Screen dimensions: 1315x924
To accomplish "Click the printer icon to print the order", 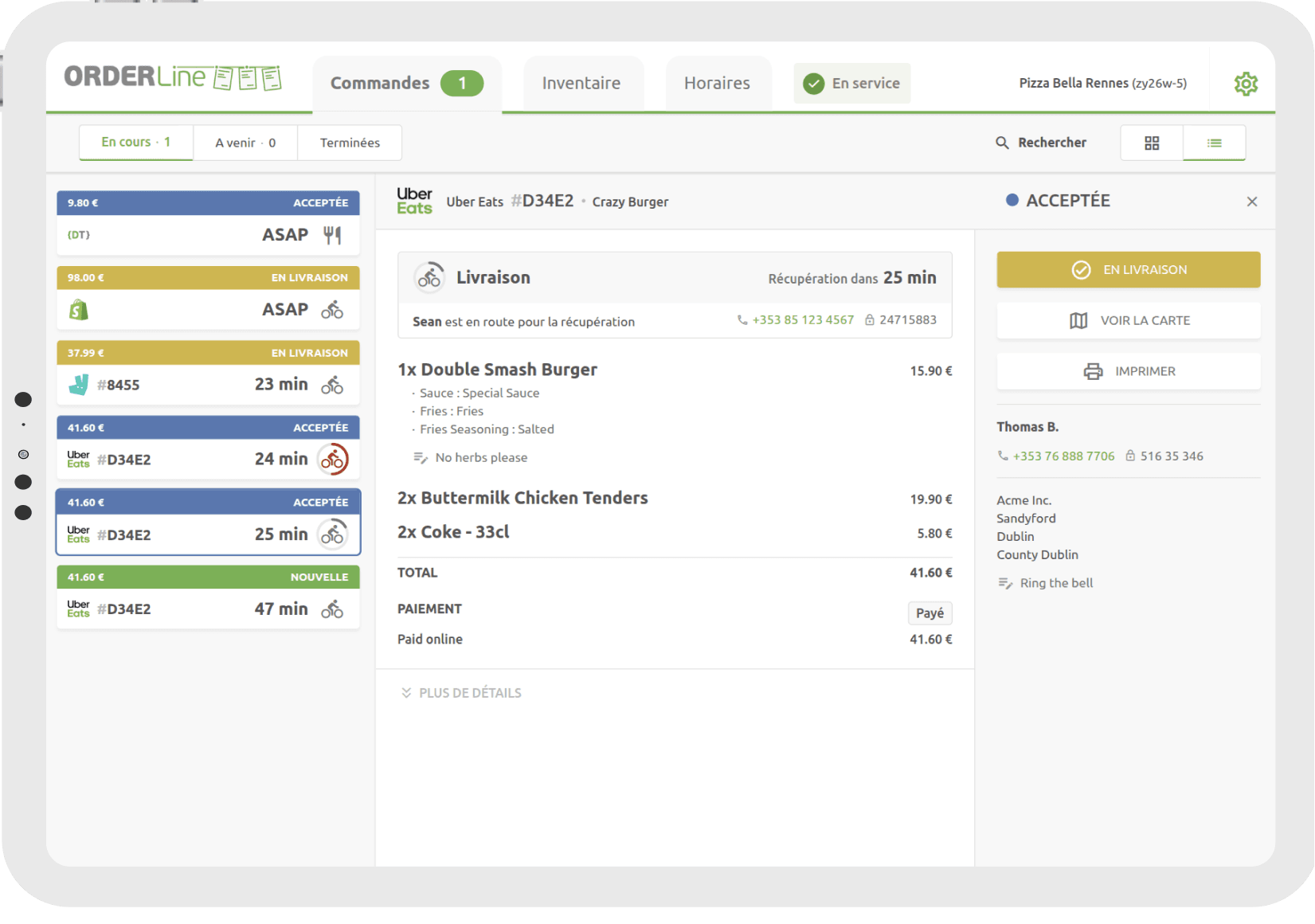I will click(x=1091, y=370).
